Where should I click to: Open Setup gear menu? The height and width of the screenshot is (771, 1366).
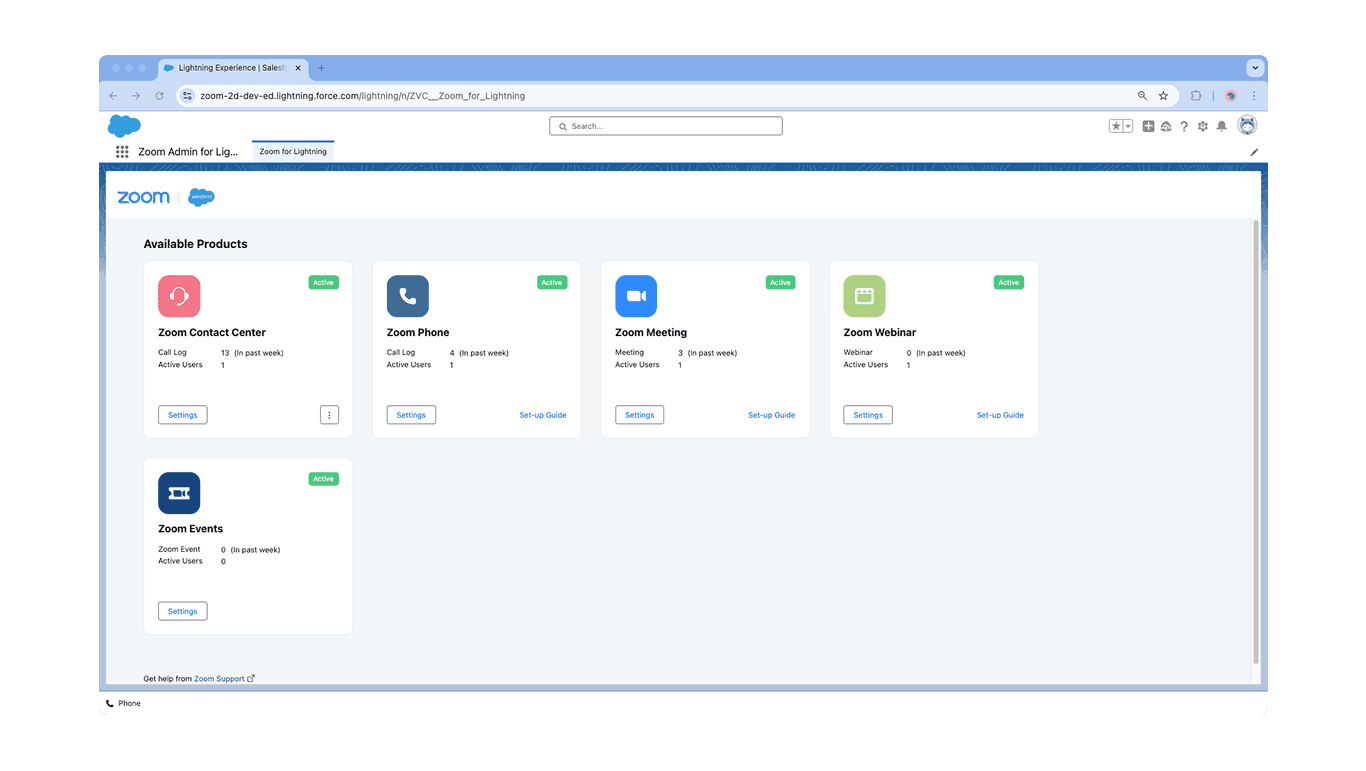click(1203, 126)
